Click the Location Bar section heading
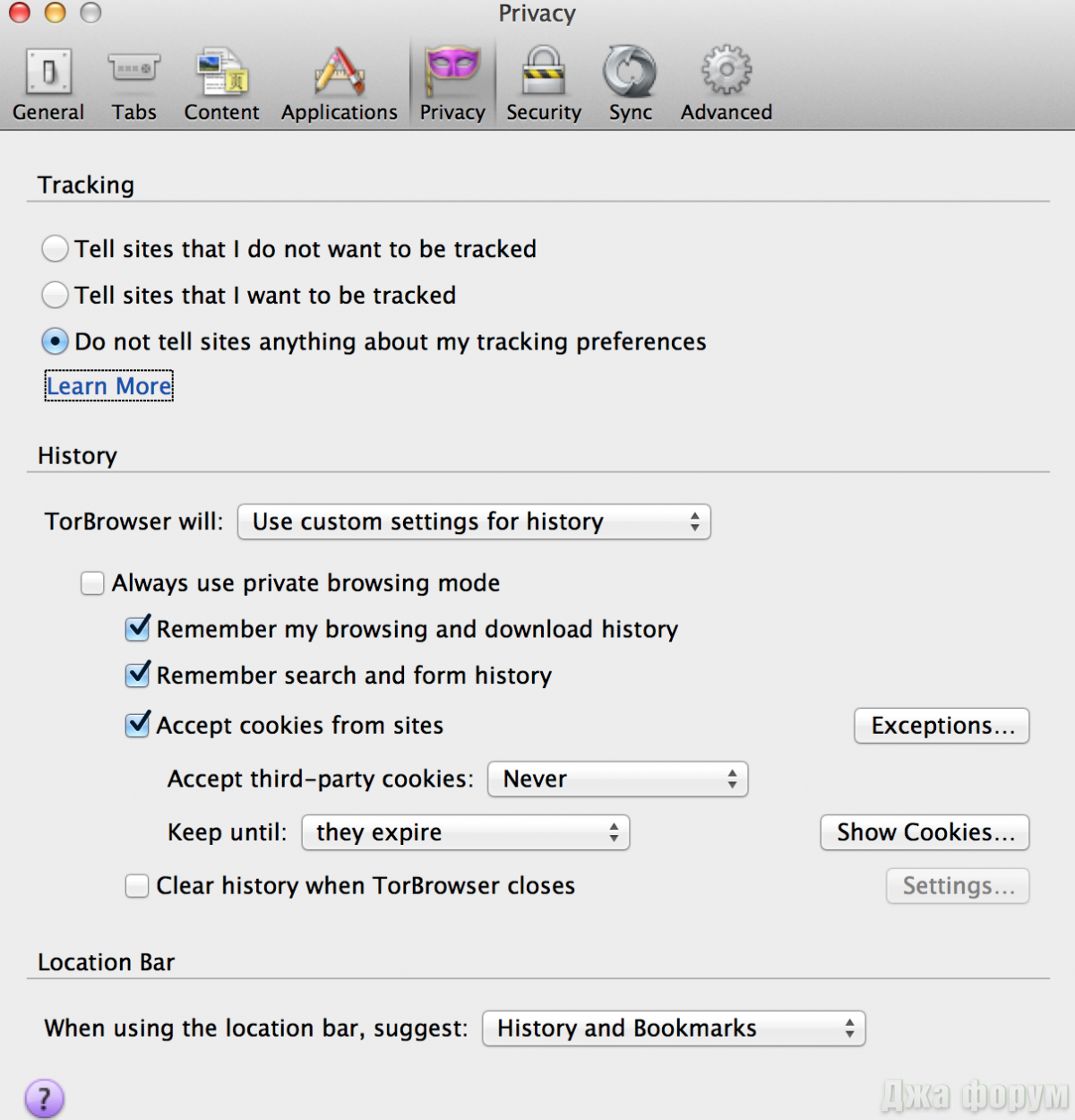Viewport: 1075px width, 1120px height. 106,962
